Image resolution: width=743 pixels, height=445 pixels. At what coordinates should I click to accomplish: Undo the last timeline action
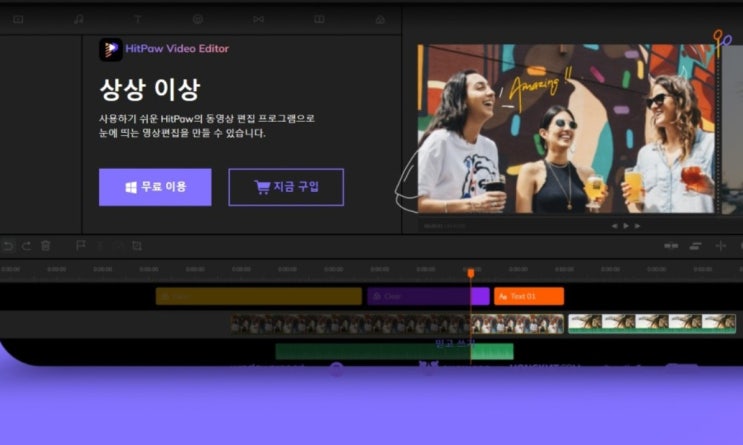(8, 246)
